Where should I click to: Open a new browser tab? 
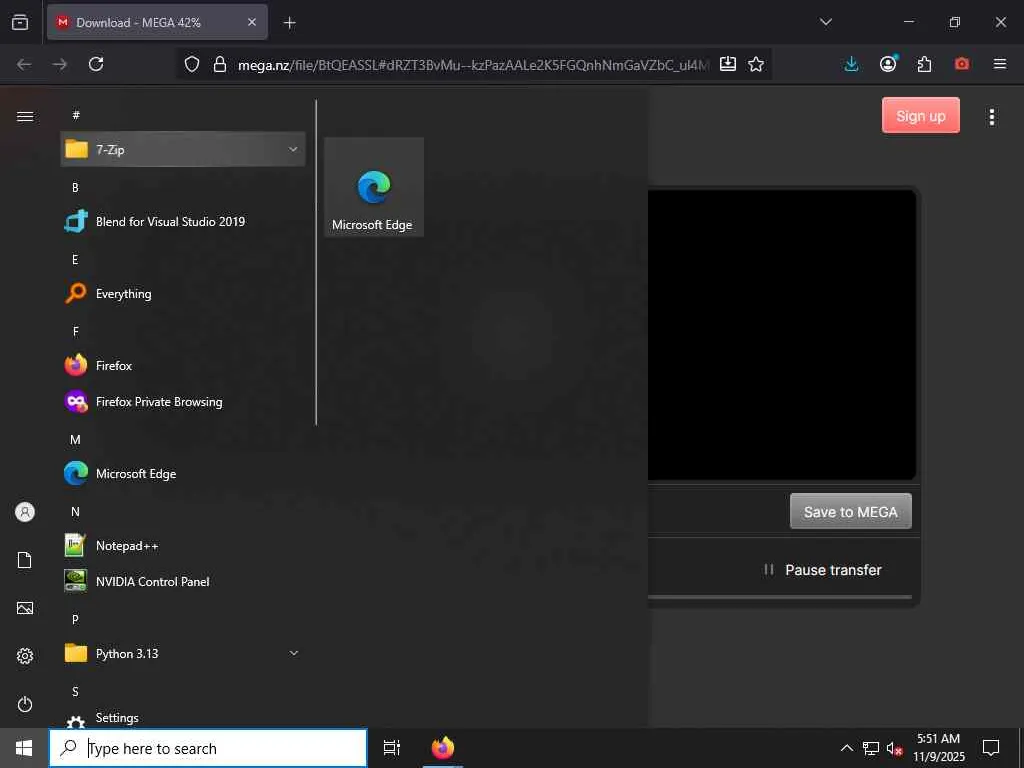tap(289, 23)
